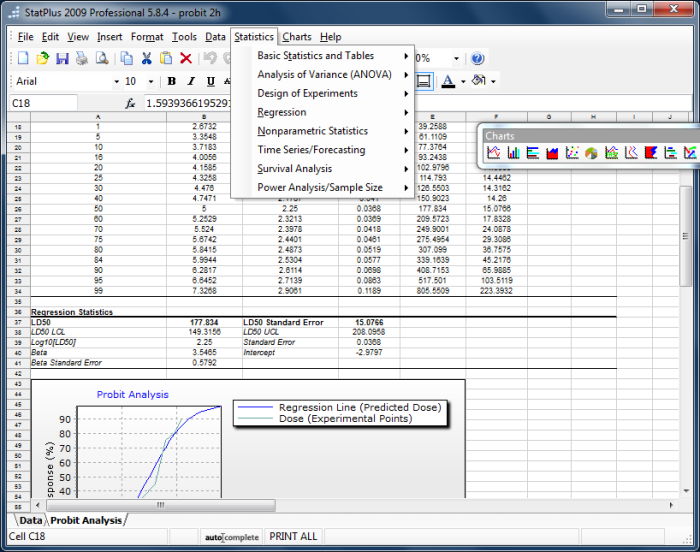Choose the red area chart icon

click(552, 153)
